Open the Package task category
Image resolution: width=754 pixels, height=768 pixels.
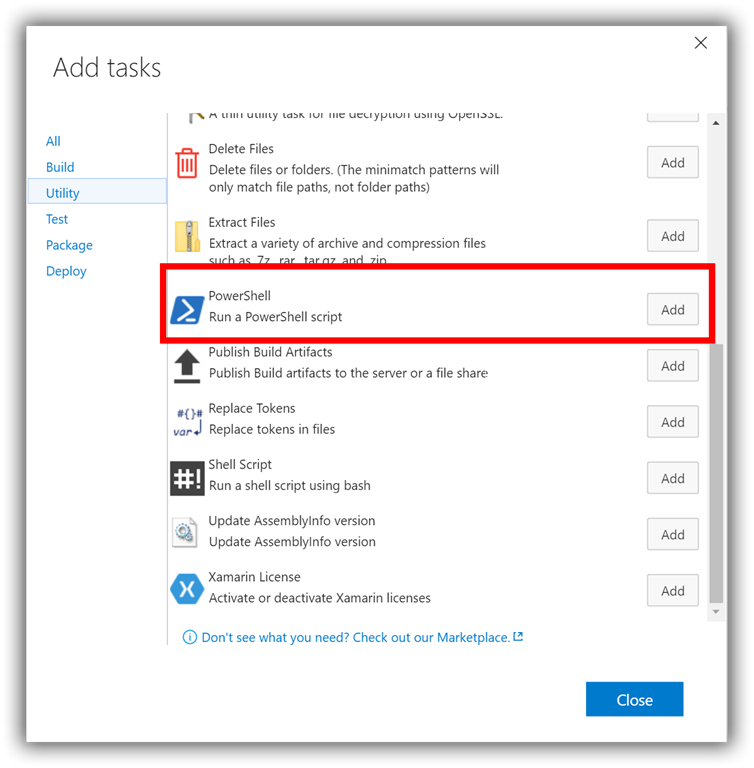click(69, 245)
